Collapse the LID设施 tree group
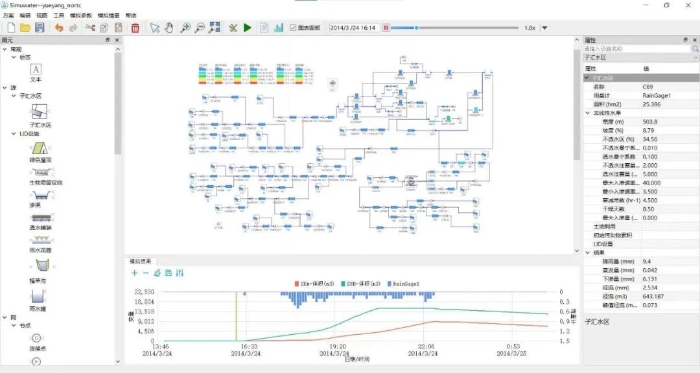700x373 pixels. (14, 133)
